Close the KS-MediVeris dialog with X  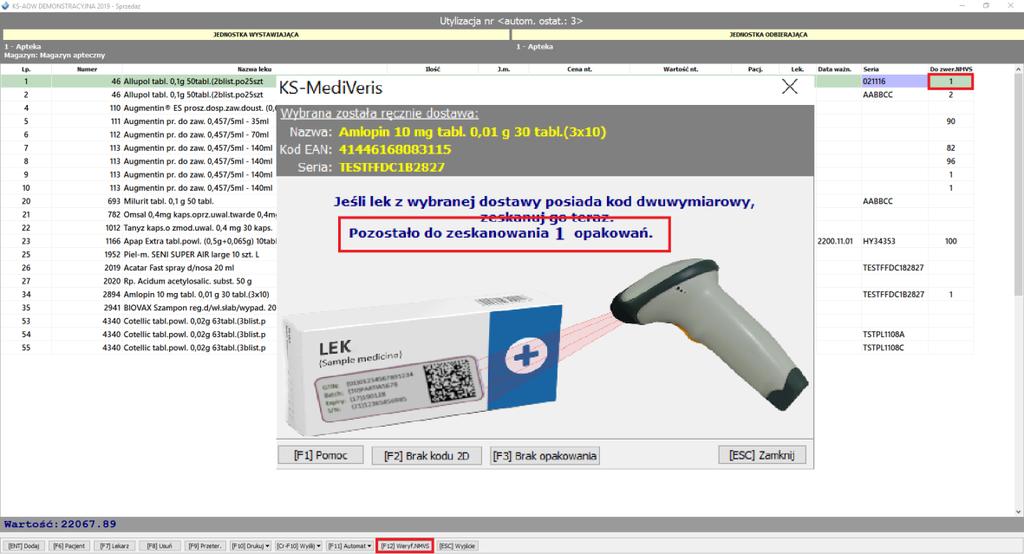click(790, 87)
